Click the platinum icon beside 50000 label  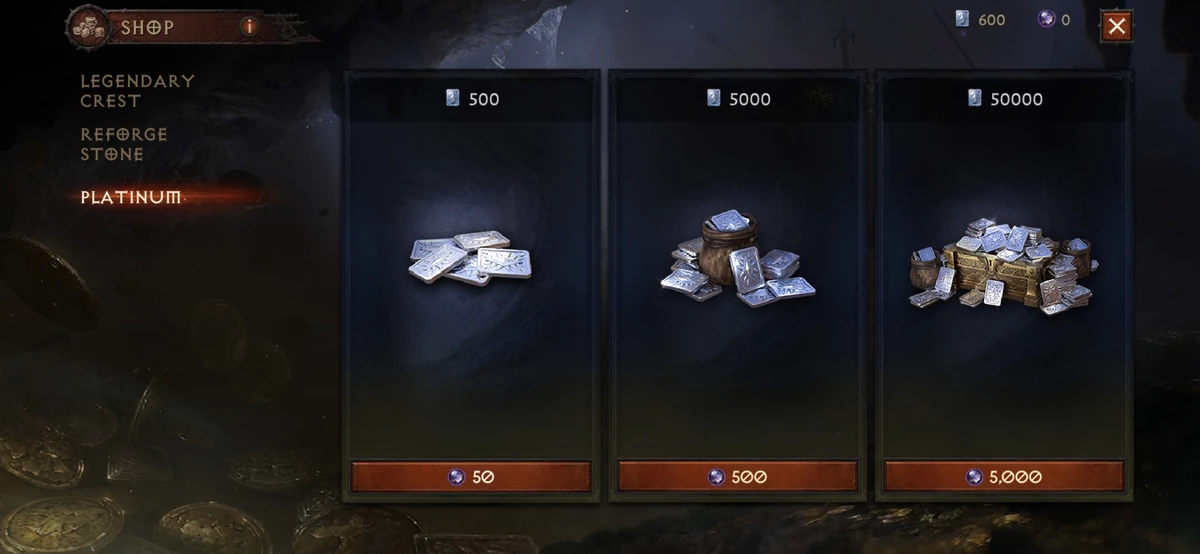tap(974, 98)
